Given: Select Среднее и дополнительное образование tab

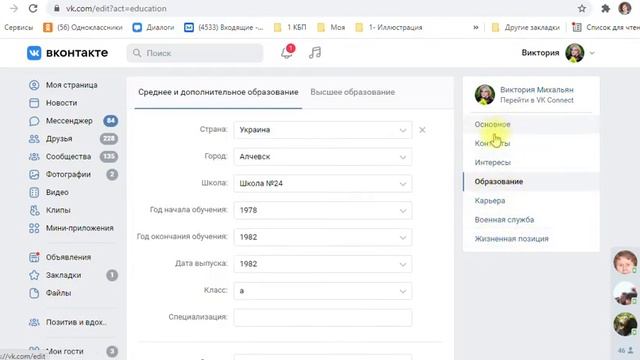Looking at the screenshot, I should pyautogui.click(x=218, y=92).
